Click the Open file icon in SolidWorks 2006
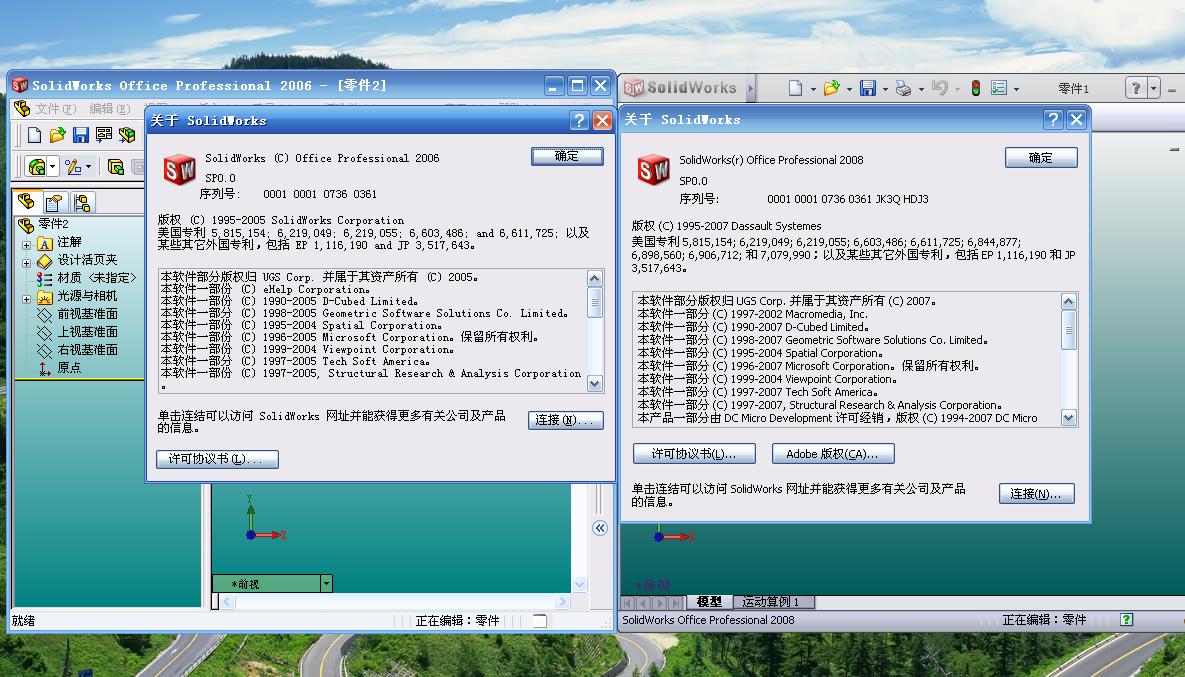1185x677 pixels. pos(57,134)
